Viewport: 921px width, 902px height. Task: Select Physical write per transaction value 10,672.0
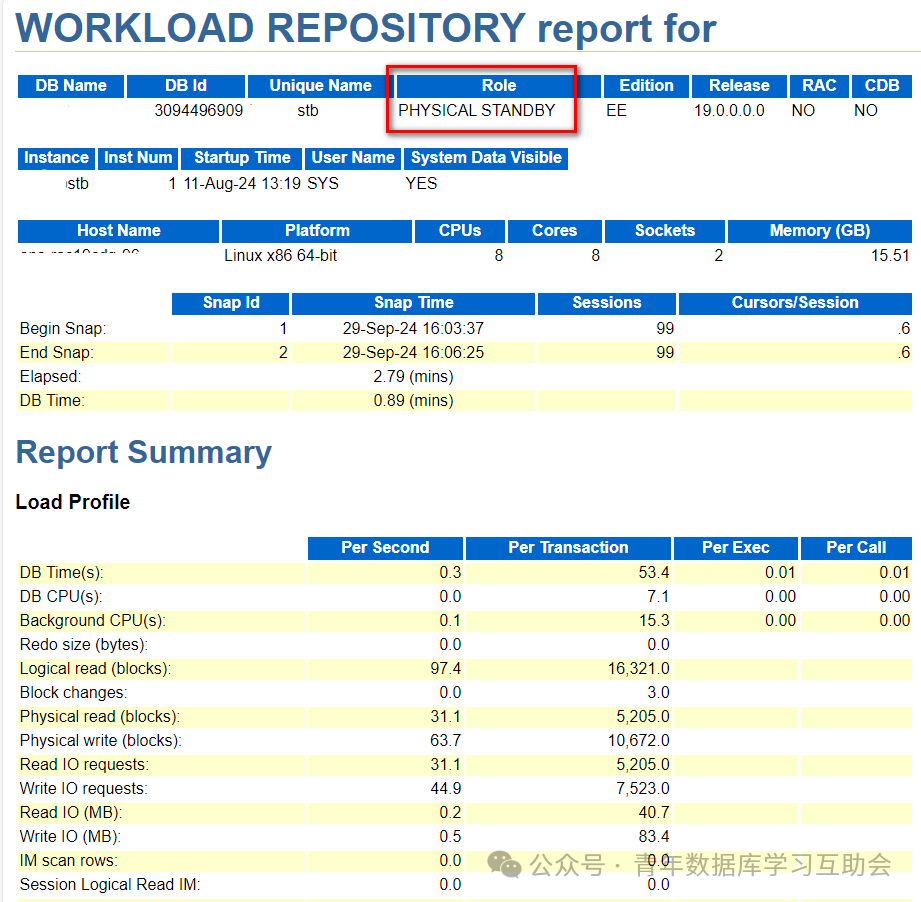[638, 741]
